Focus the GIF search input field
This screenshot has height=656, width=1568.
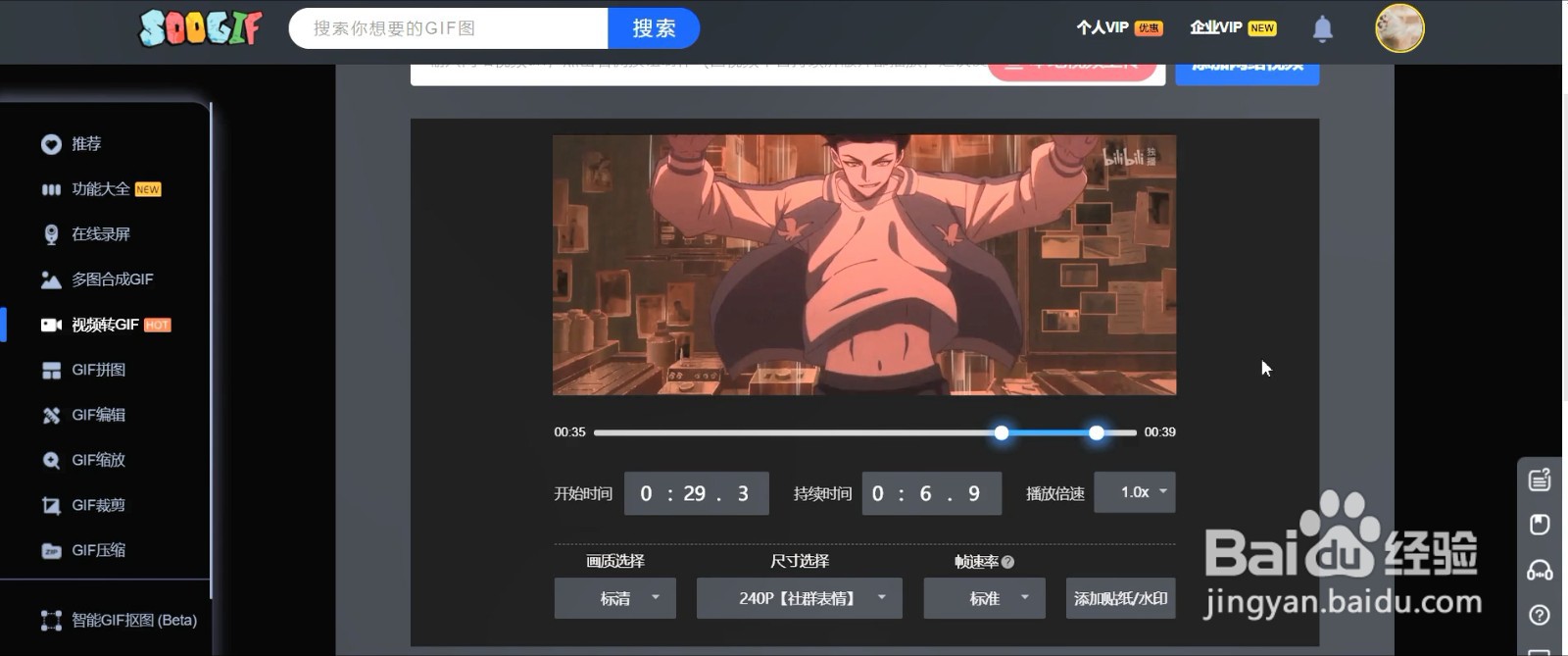449,28
